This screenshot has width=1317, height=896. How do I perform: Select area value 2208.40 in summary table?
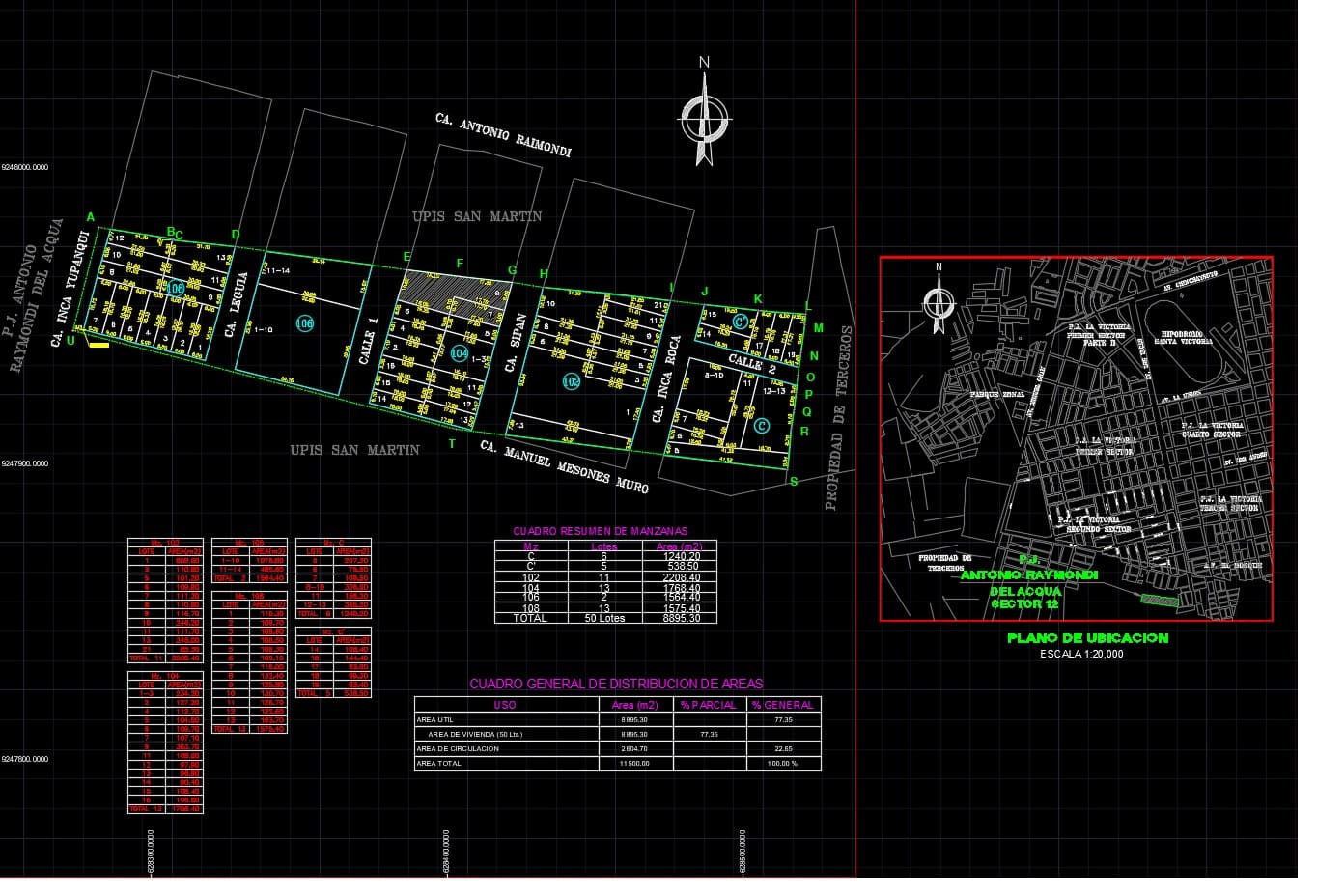coord(680,577)
